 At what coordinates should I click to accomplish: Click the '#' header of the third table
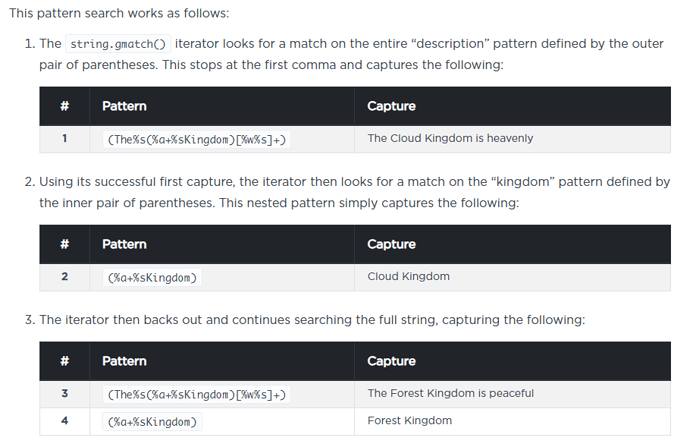(x=64, y=361)
